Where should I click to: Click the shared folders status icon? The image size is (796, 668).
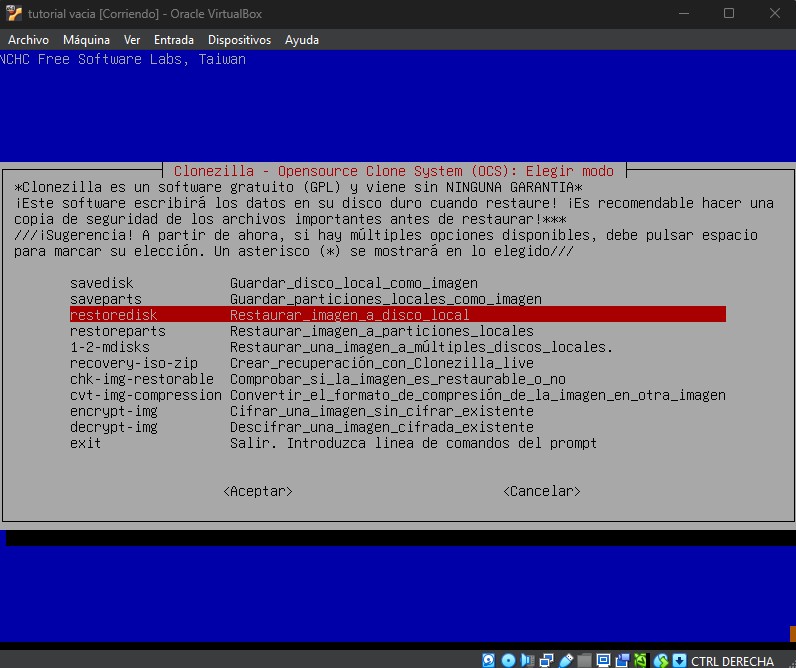pos(584,660)
